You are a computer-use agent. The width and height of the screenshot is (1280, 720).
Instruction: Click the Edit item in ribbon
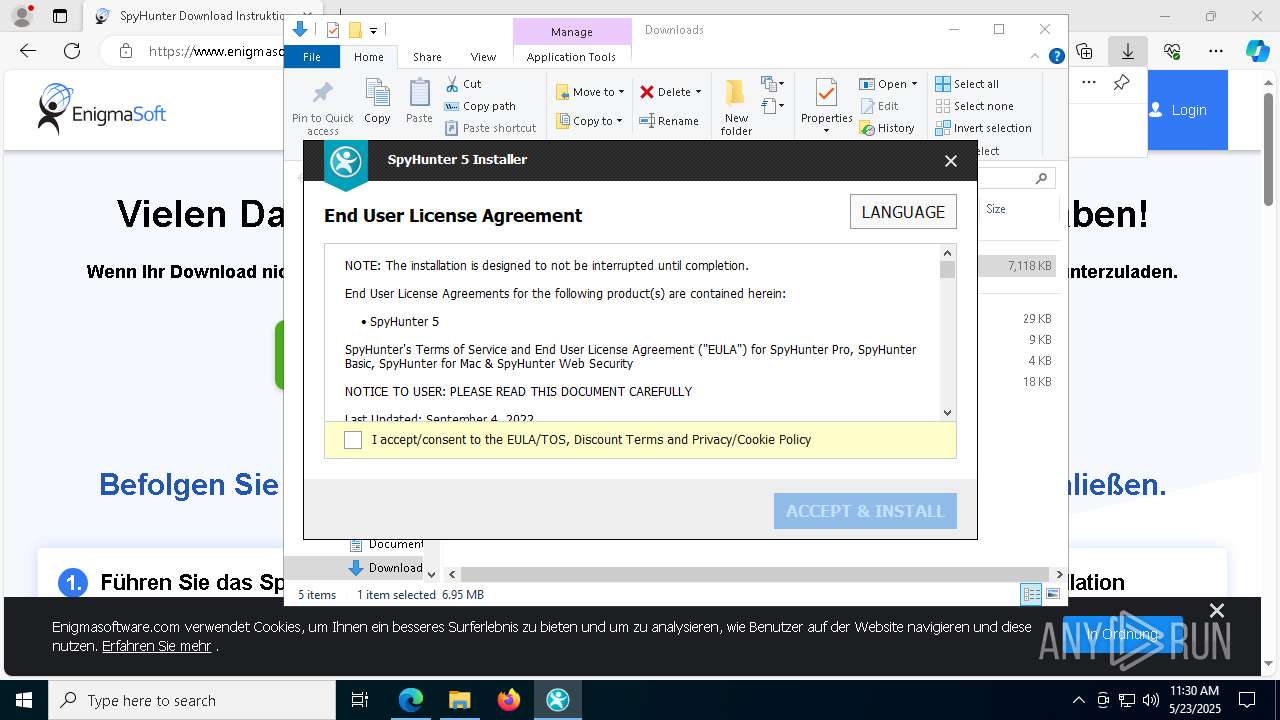pos(879,106)
